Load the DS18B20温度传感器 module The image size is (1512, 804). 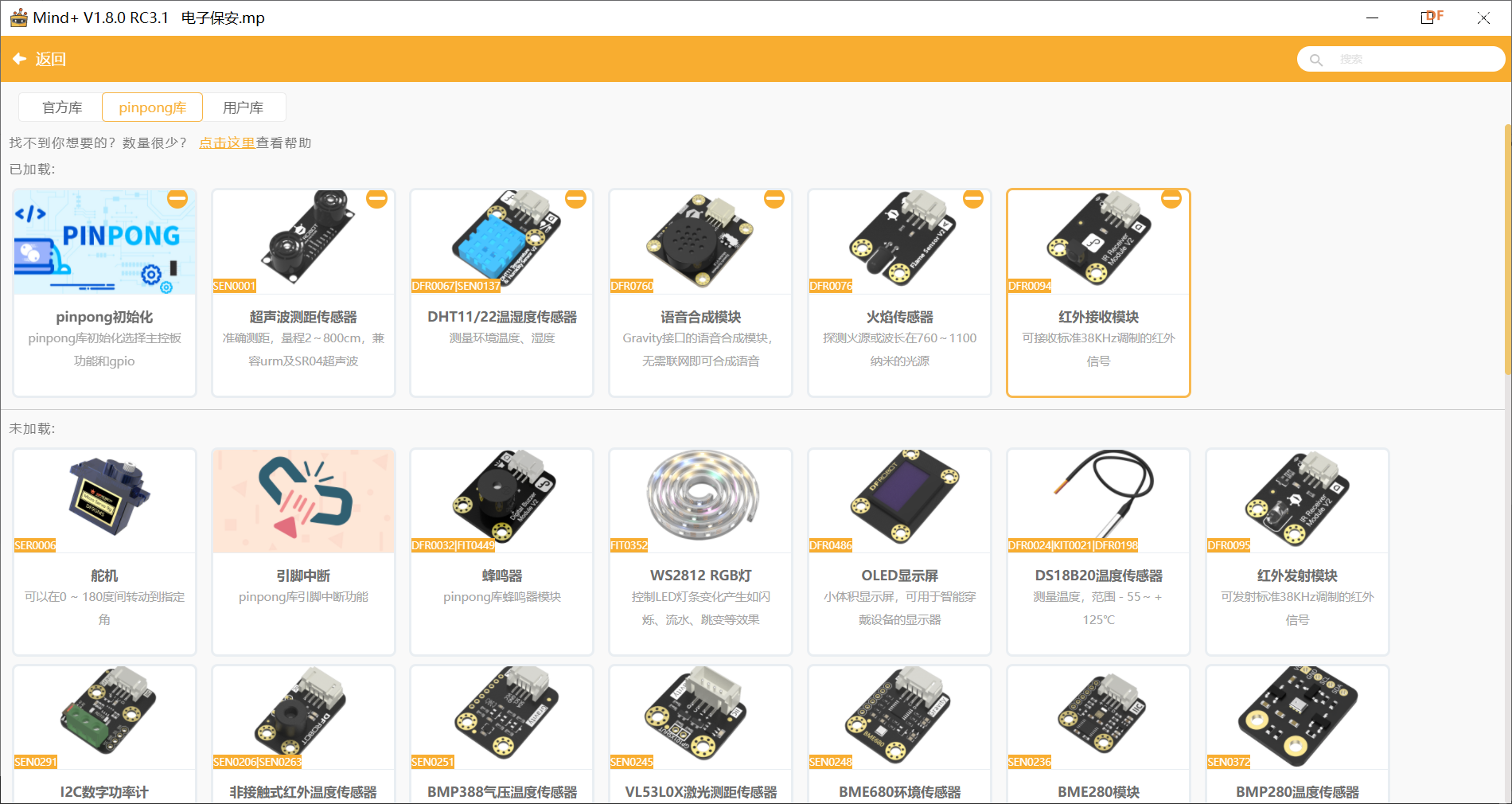click(x=1099, y=552)
